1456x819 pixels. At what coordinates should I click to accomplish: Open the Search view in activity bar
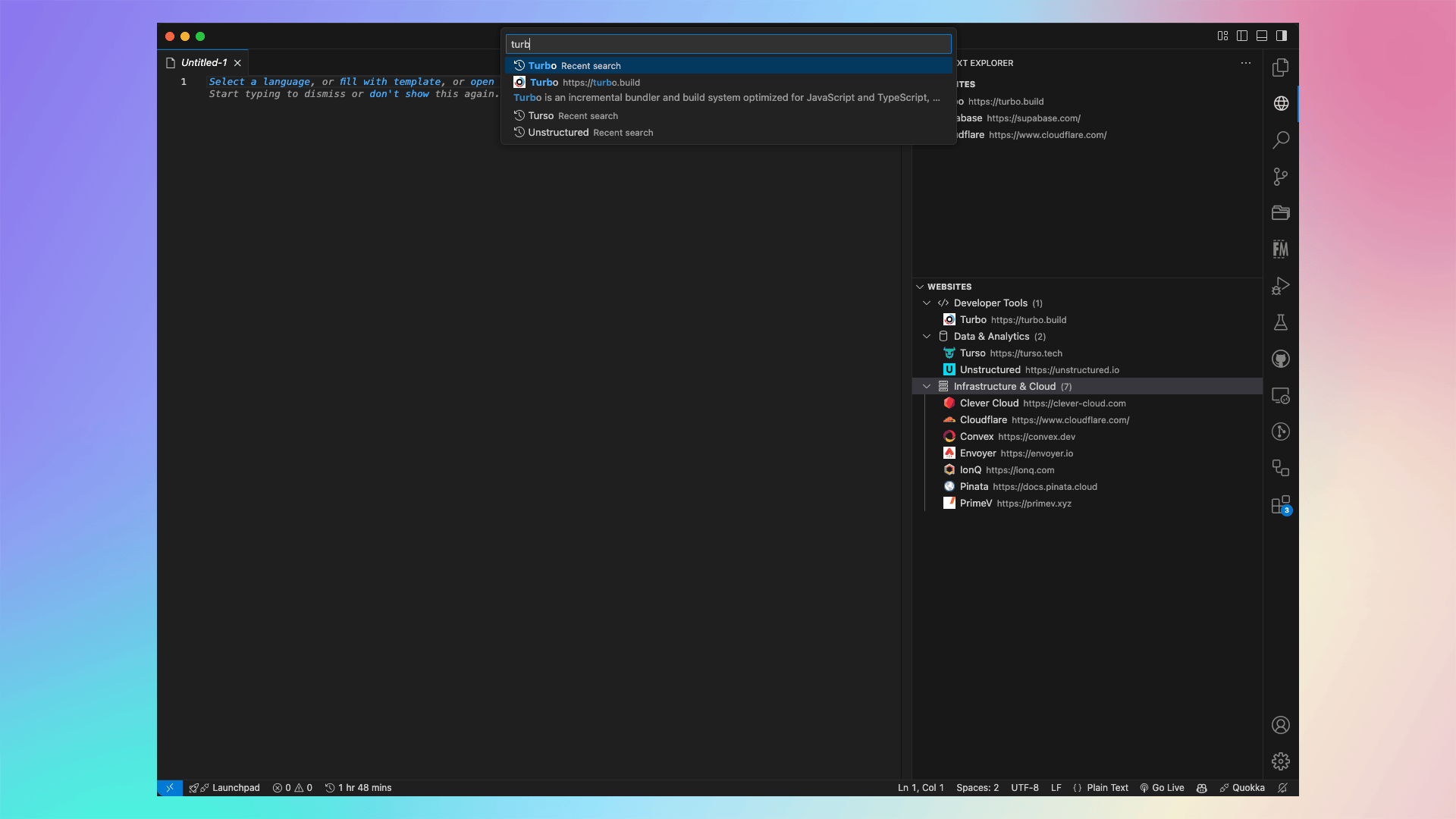click(1280, 140)
